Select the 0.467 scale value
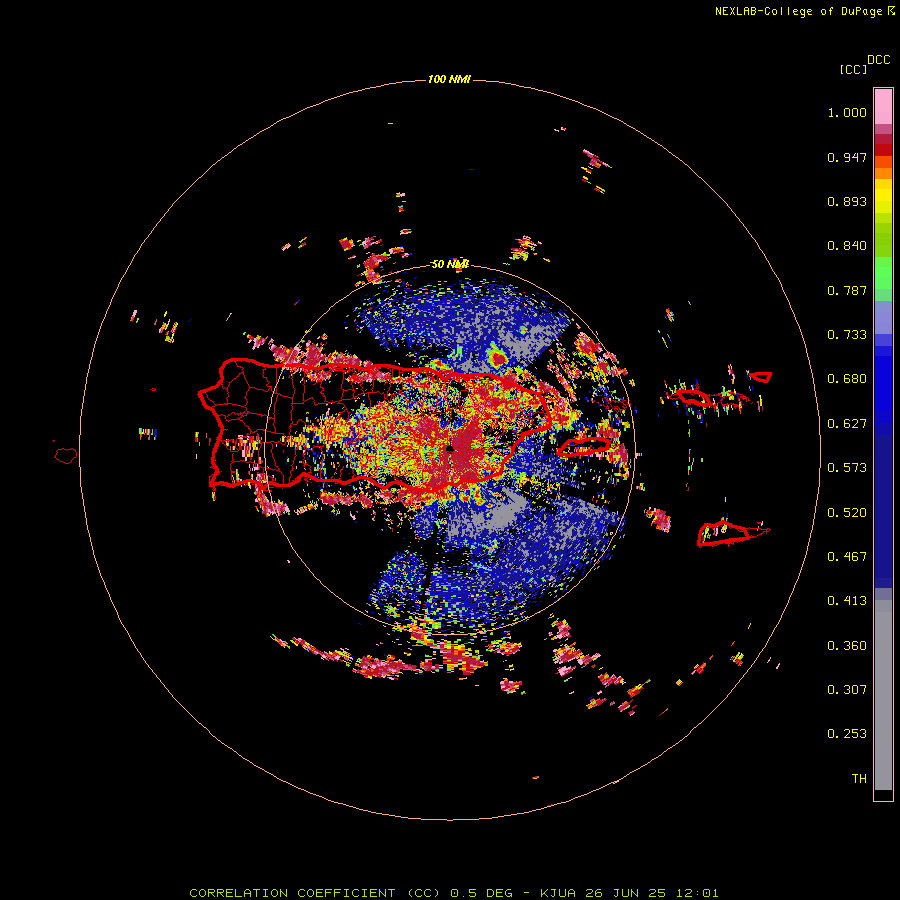900x900 pixels. [847, 557]
